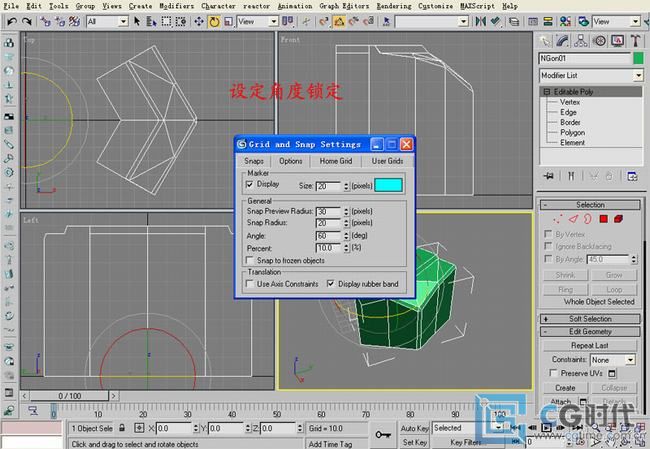Enable Preserve UVs checkbox
This screenshot has height=449, width=650.
(x=553, y=373)
